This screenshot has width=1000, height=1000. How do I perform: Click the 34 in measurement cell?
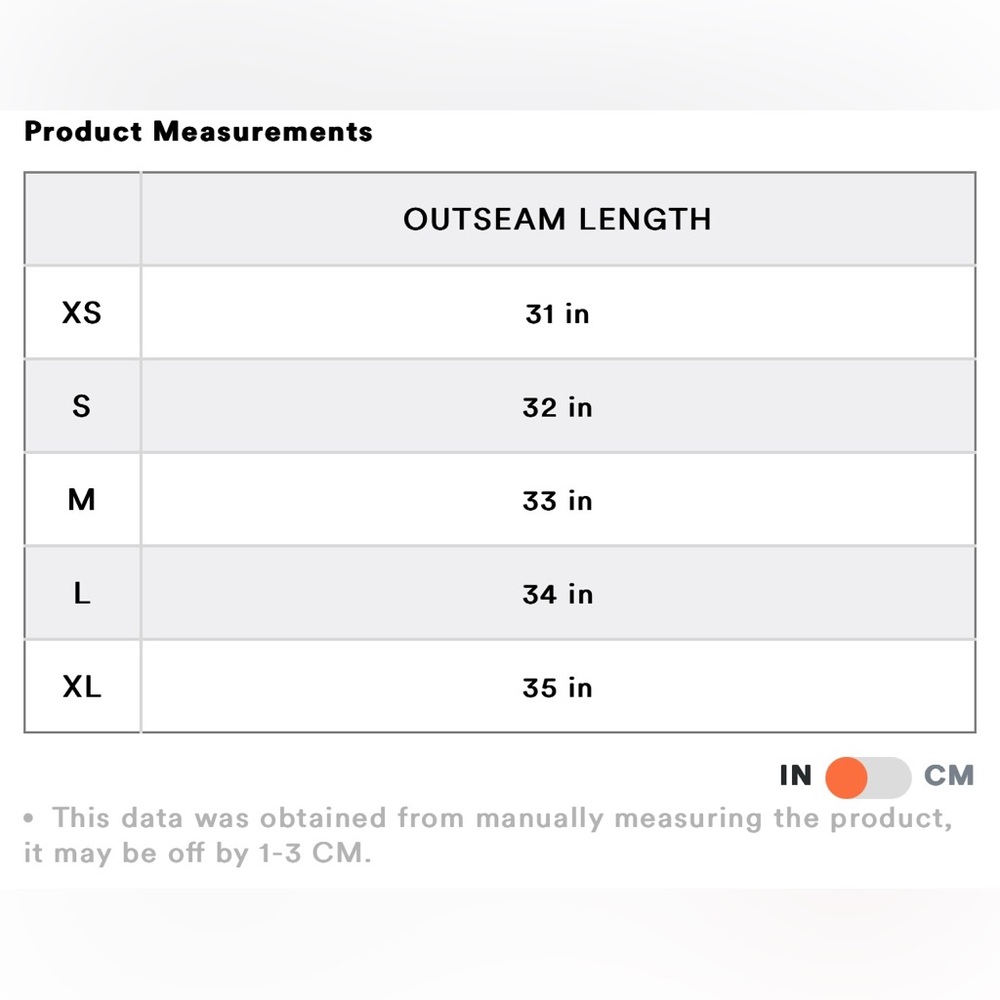click(x=557, y=594)
